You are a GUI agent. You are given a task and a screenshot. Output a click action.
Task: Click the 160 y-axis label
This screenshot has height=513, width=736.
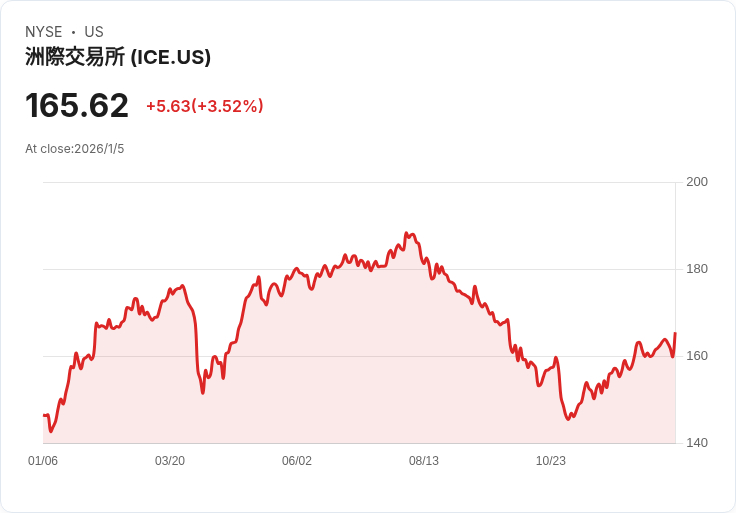pos(697,356)
